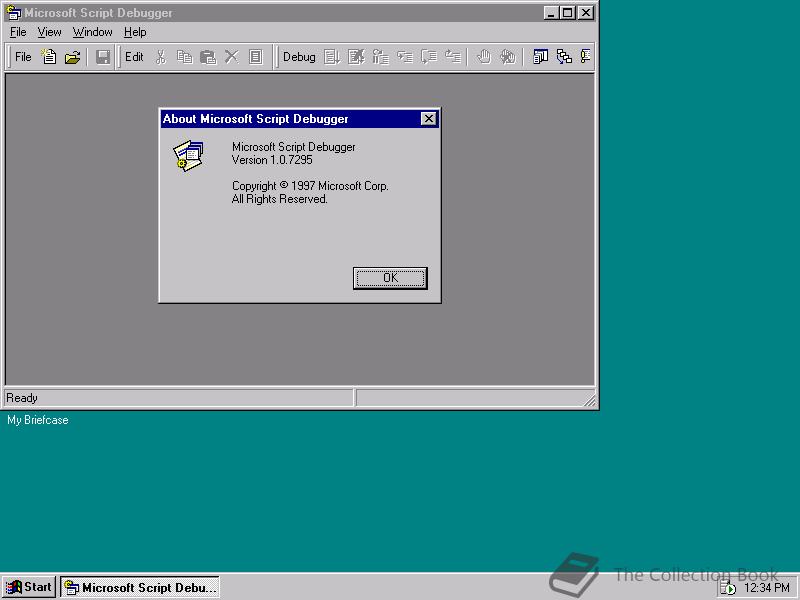Image resolution: width=800 pixels, height=600 pixels.
Task: Click the Clear All Breakpoints icon
Action: click(x=508, y=57)
